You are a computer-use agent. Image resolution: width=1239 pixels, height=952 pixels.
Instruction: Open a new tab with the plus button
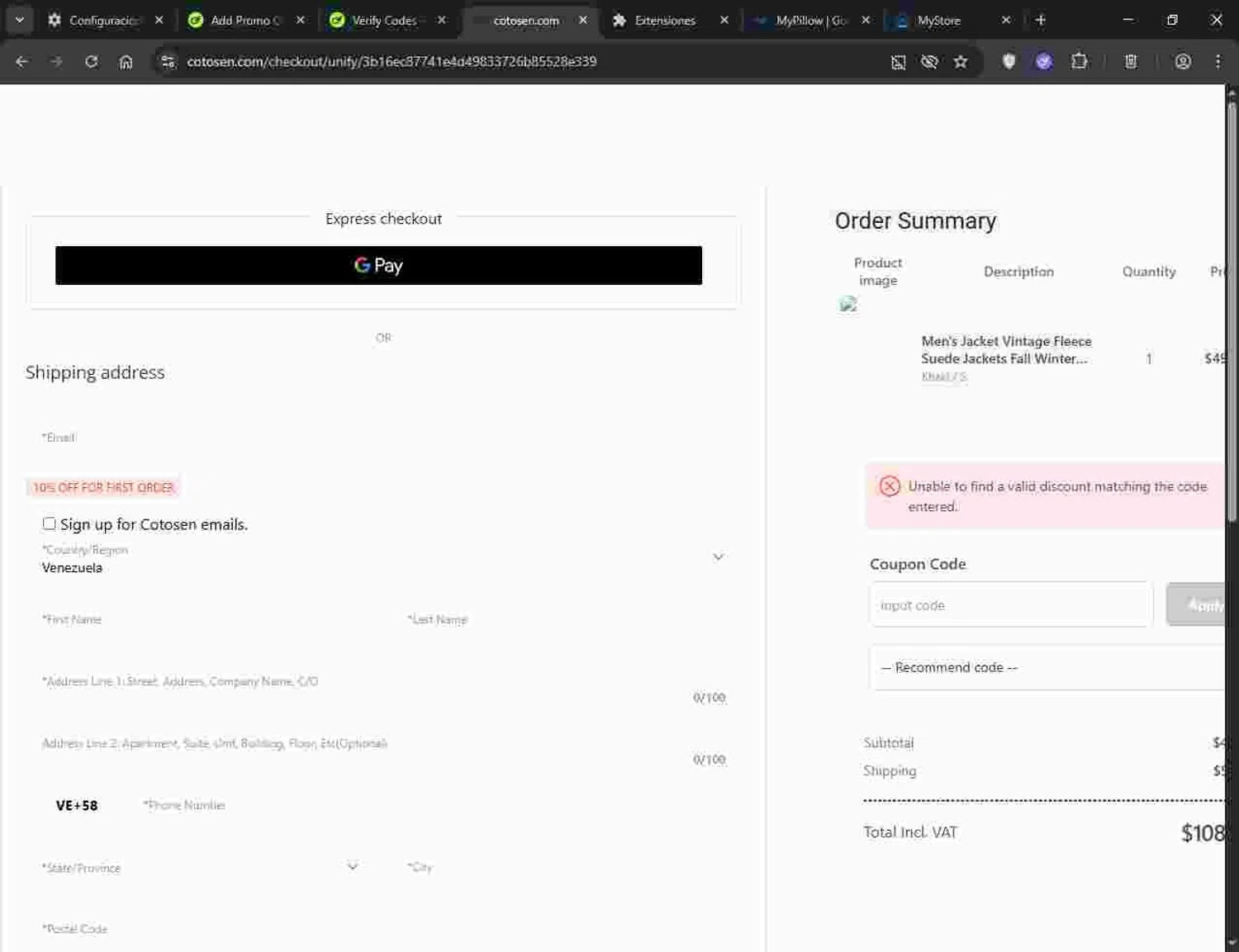(1041, 20)
